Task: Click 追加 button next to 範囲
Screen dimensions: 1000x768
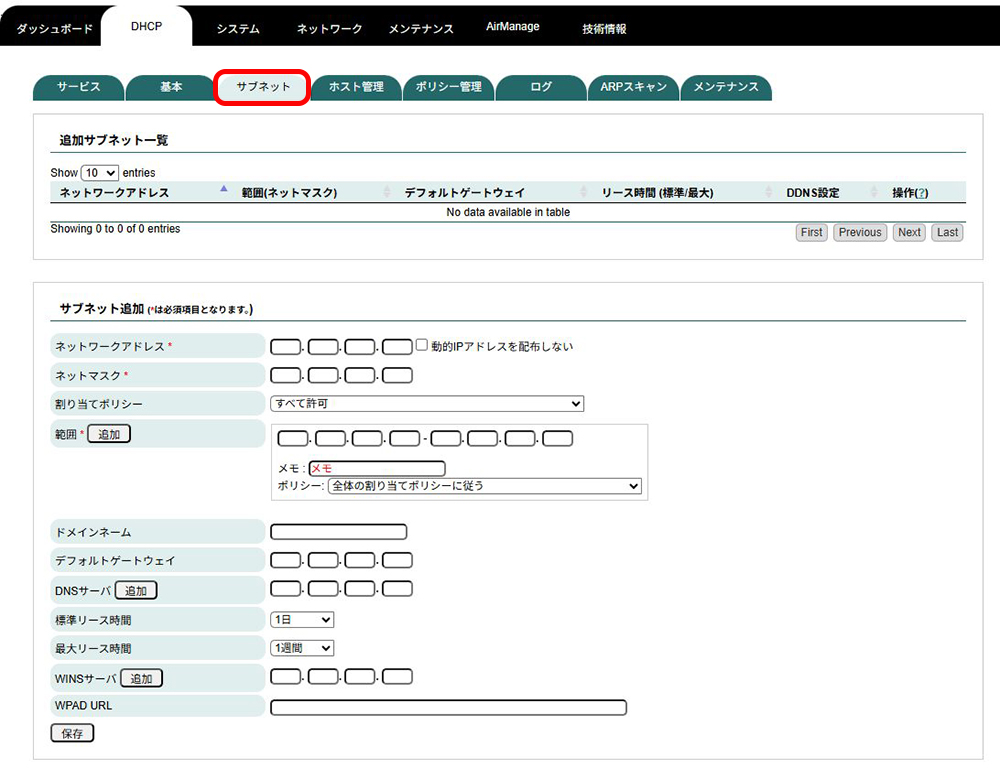Action: 109,434
